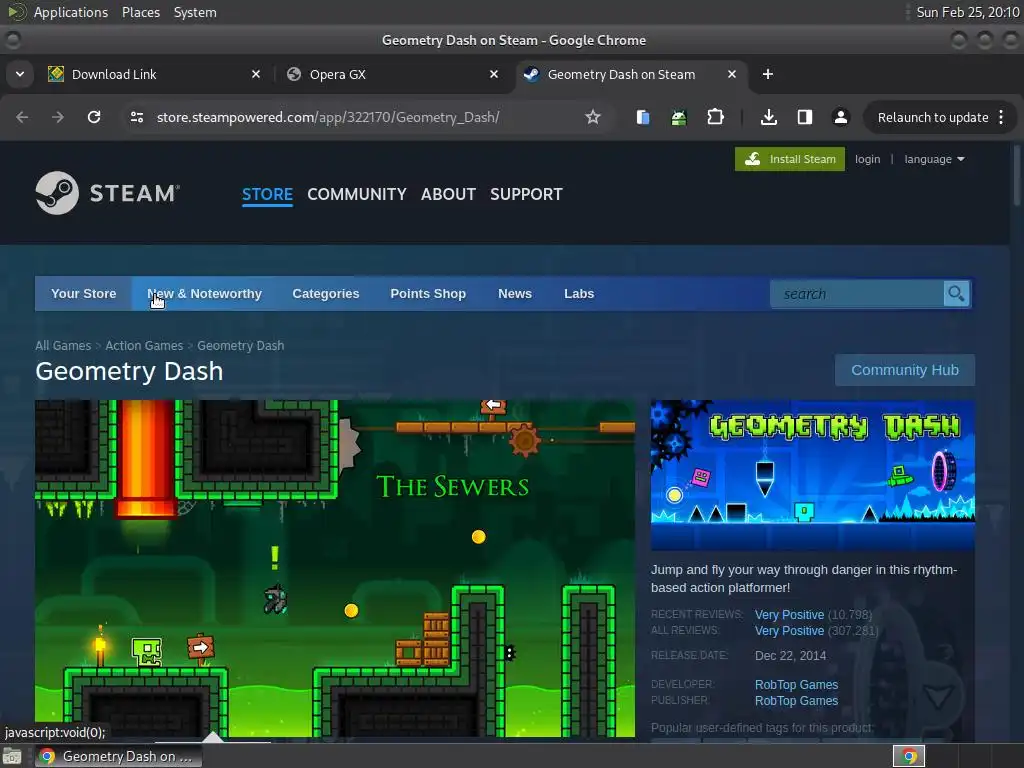The width and height of the screenshot is (1024, 768).
Task: Open the COMMUNITY menu
Action: pos(357,194)
